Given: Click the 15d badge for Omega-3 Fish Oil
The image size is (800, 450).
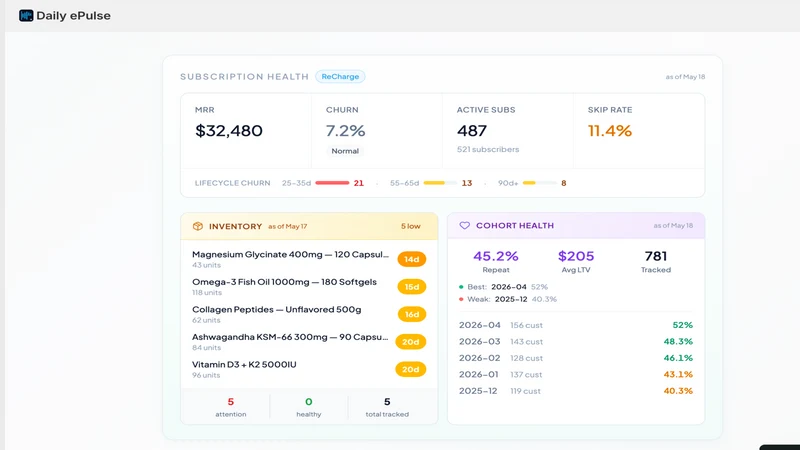Looking at the screenshot, I should 412,287.
